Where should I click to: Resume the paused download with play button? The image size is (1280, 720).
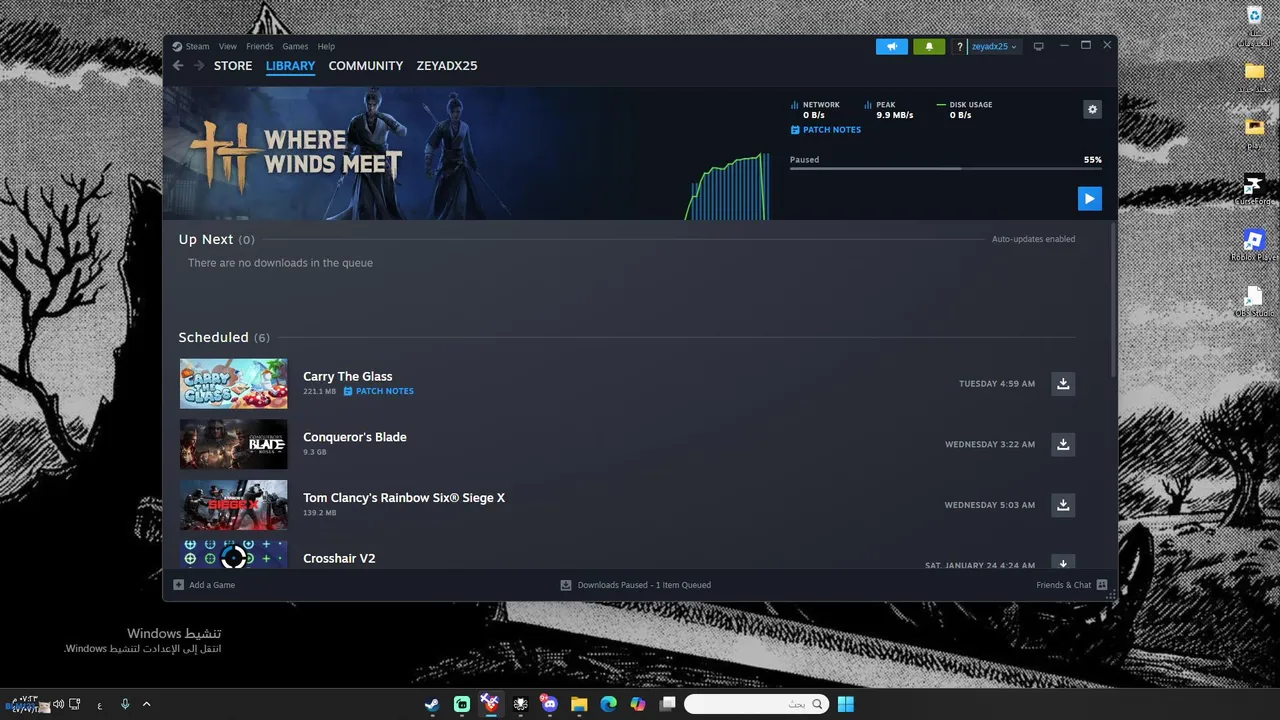pos(1089,198)
